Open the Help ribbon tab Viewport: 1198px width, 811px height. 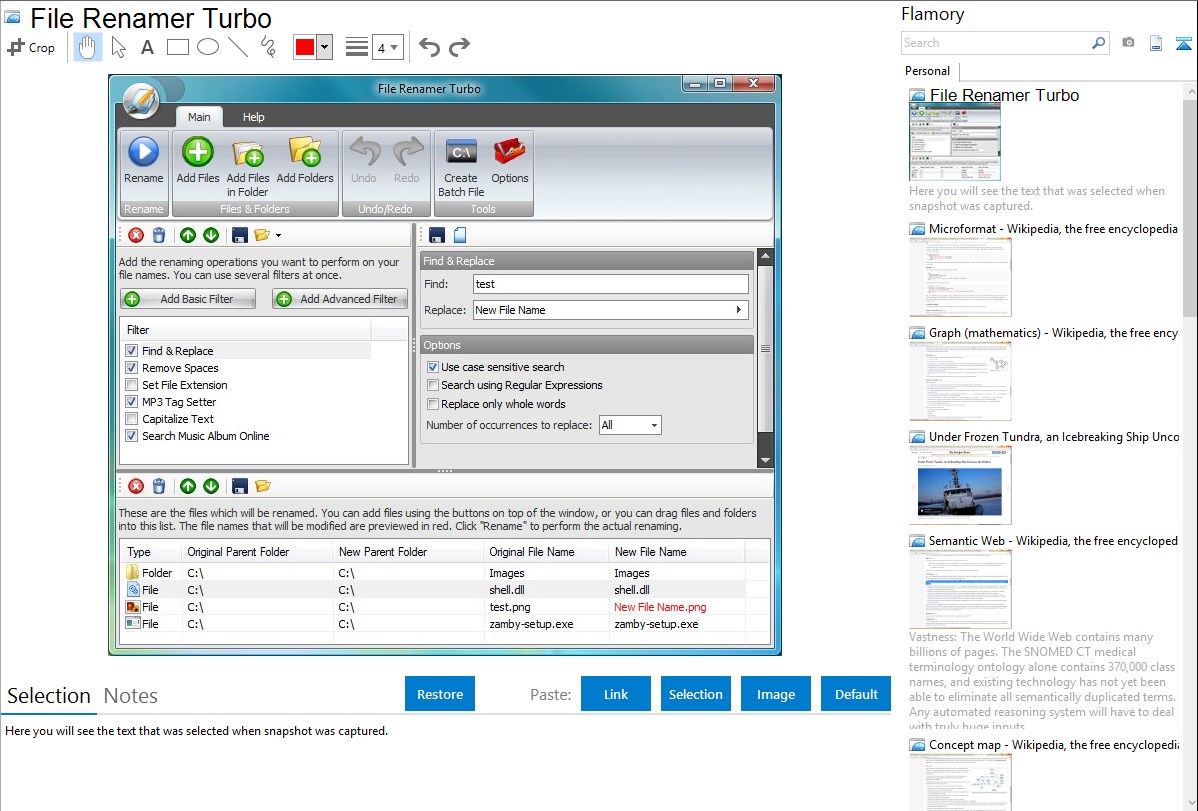[x=254, y=117]
